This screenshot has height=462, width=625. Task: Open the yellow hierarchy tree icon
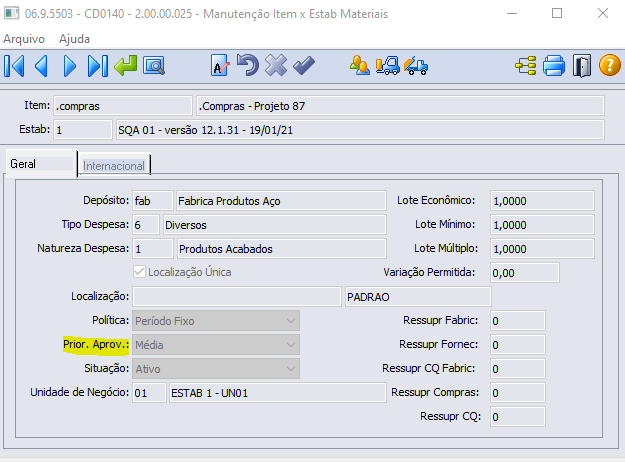click(526, 66)
